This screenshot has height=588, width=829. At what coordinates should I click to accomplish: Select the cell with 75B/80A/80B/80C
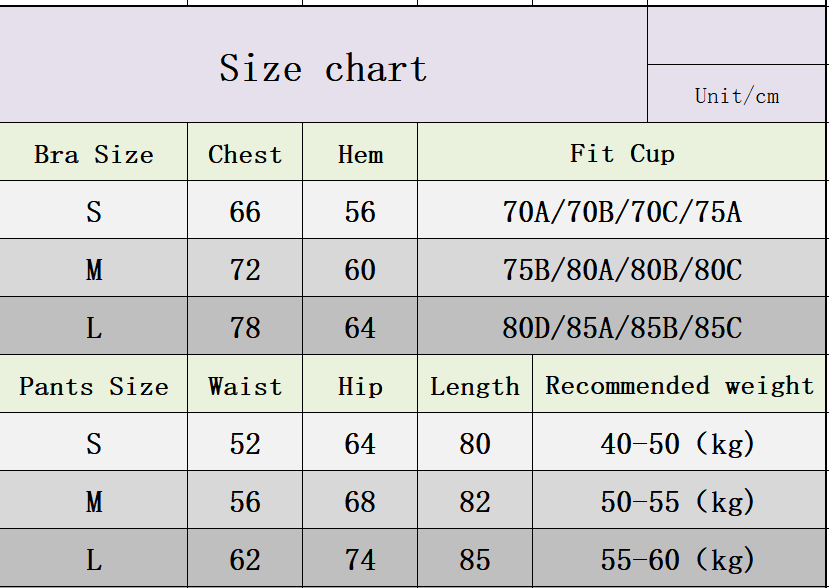(x=622, y=269)
